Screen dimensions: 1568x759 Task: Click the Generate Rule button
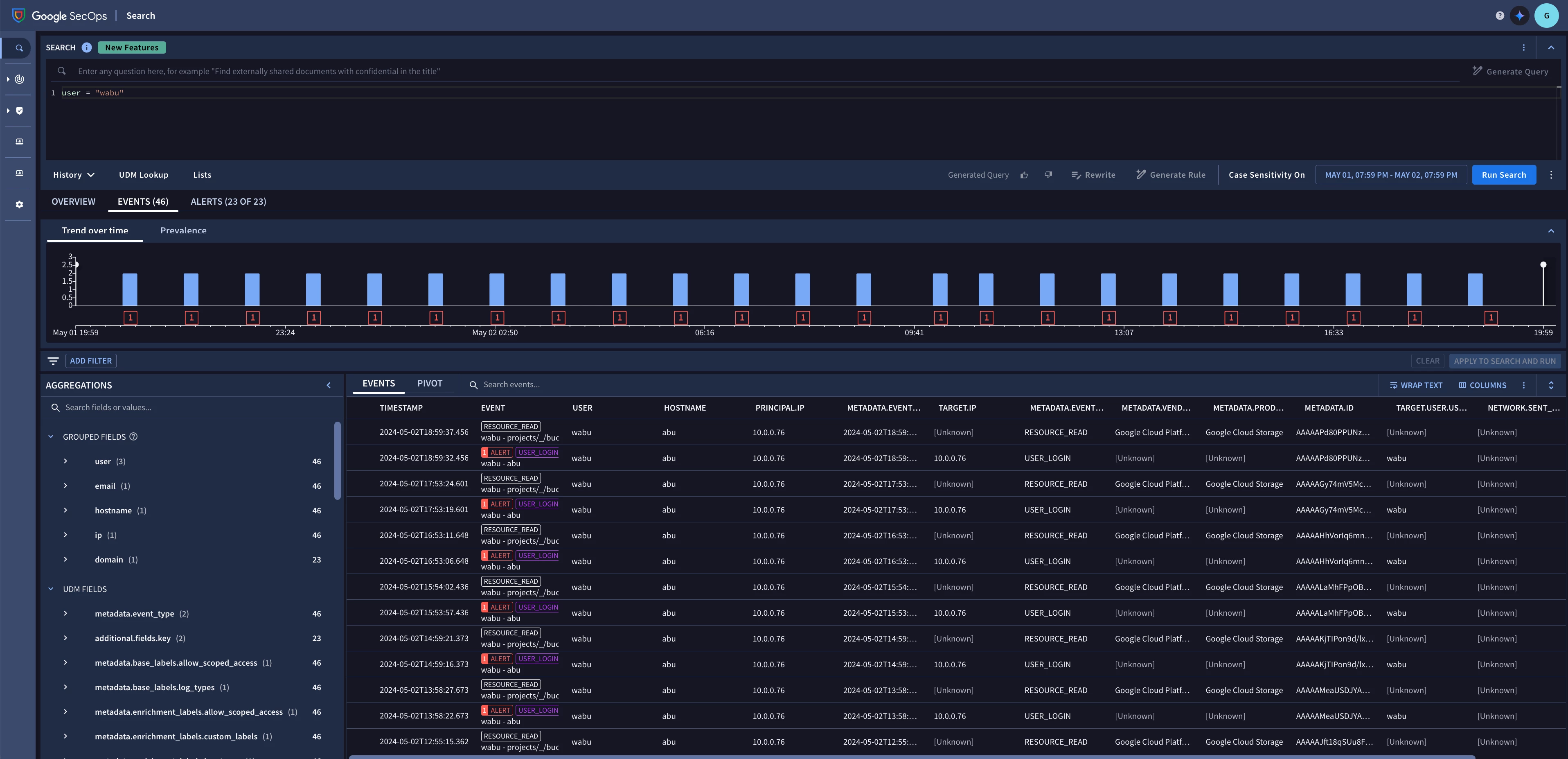[x=1171, y=176]
